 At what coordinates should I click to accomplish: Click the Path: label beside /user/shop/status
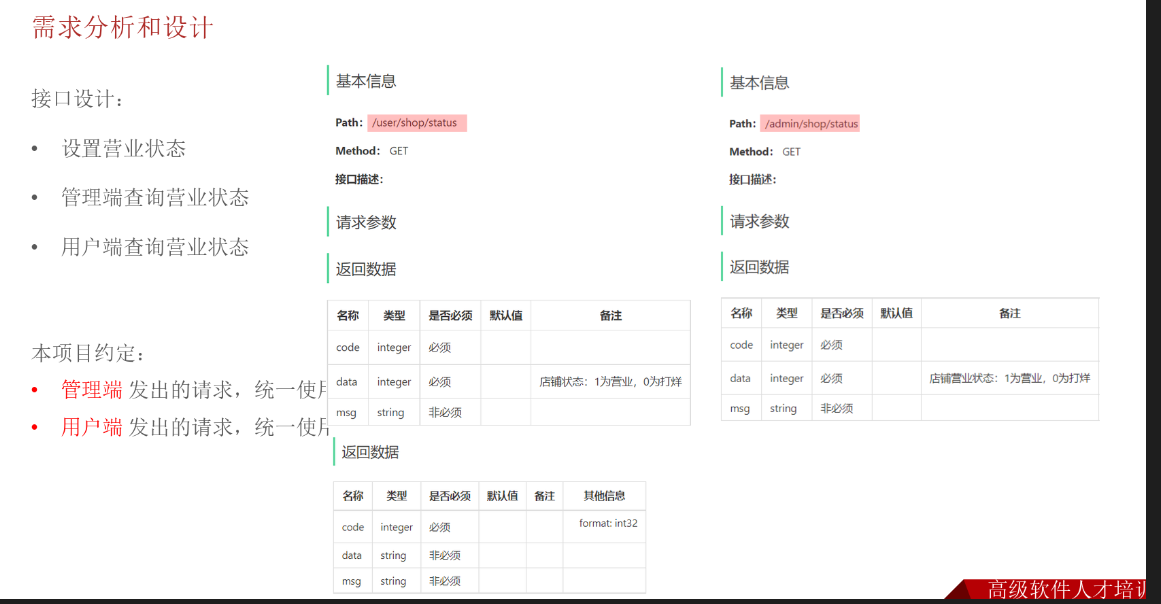349,123
